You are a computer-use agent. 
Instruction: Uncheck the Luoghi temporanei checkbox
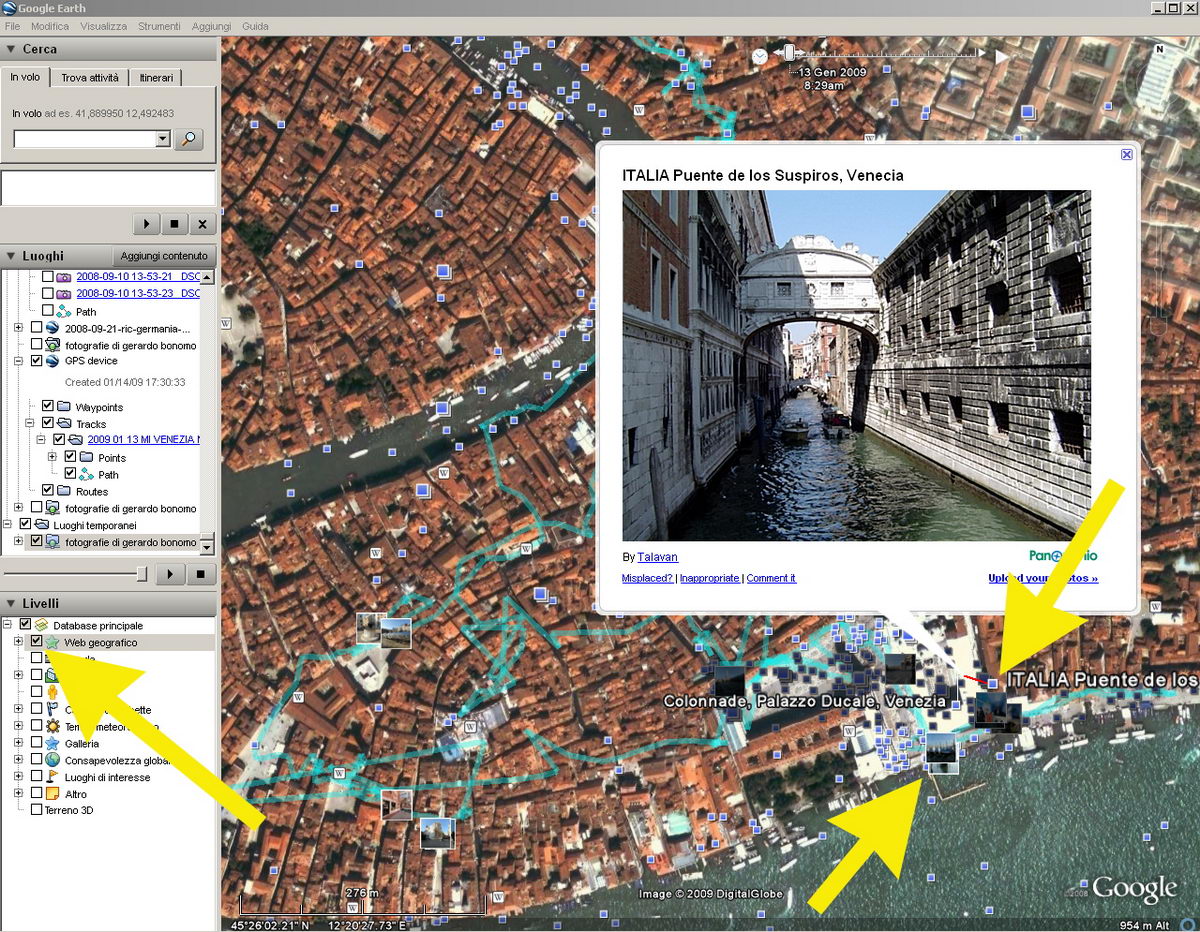26,525
